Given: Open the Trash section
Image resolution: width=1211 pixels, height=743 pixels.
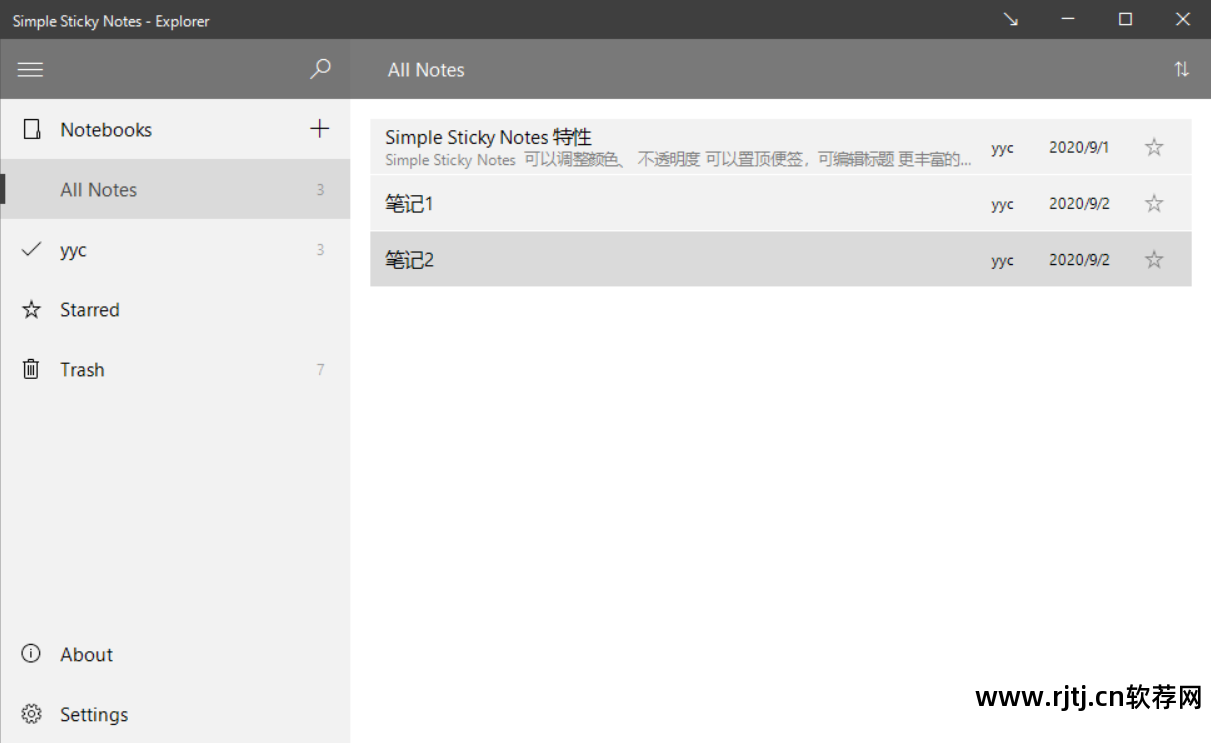Looking at the screenshot, I should pos(175,369).
